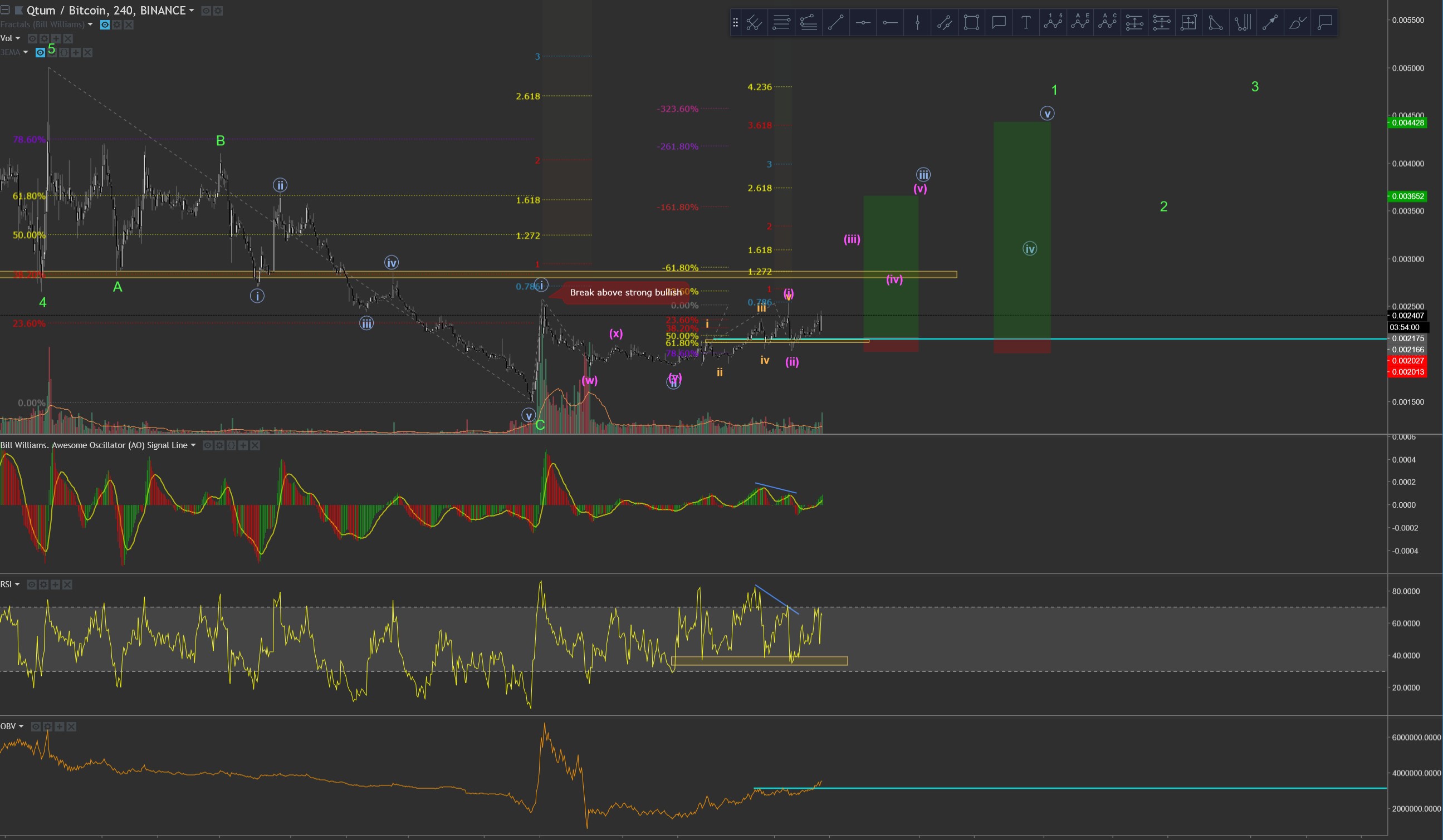
Task: Click the red 0.002013 price label
Action: (1407, 372)
